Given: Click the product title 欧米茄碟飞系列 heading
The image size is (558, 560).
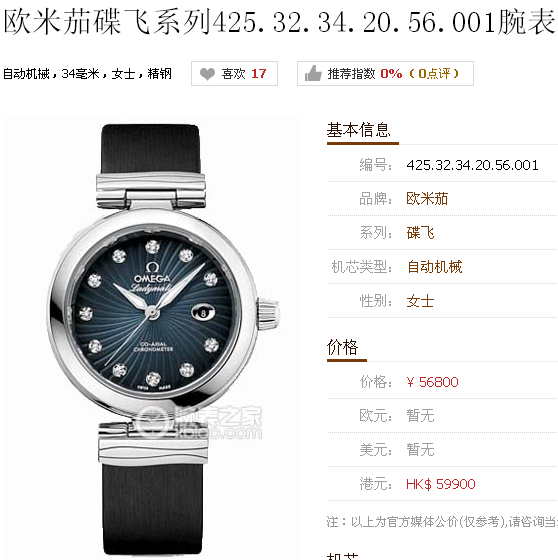Looking at the screenshot, I should [x=279, y=22].
